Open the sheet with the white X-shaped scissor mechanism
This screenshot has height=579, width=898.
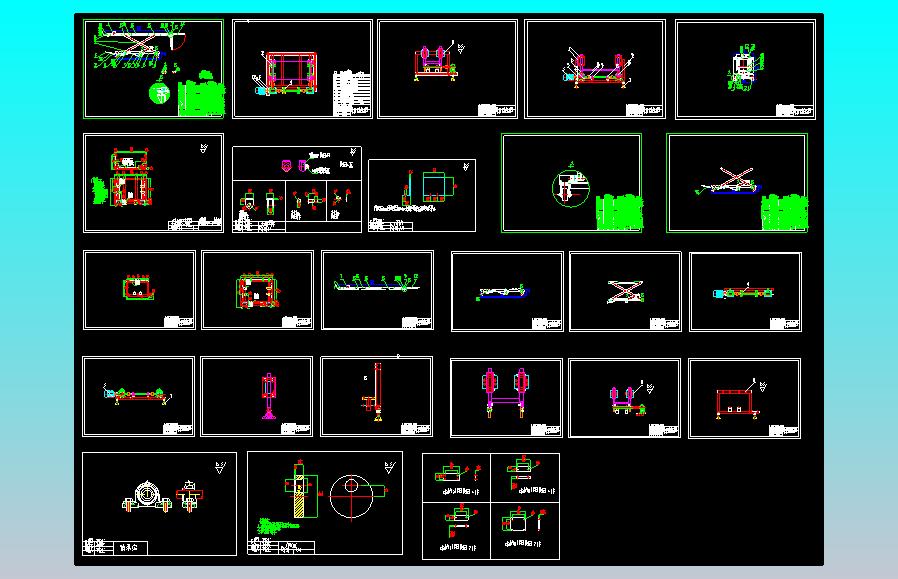(x=625, y=292)
